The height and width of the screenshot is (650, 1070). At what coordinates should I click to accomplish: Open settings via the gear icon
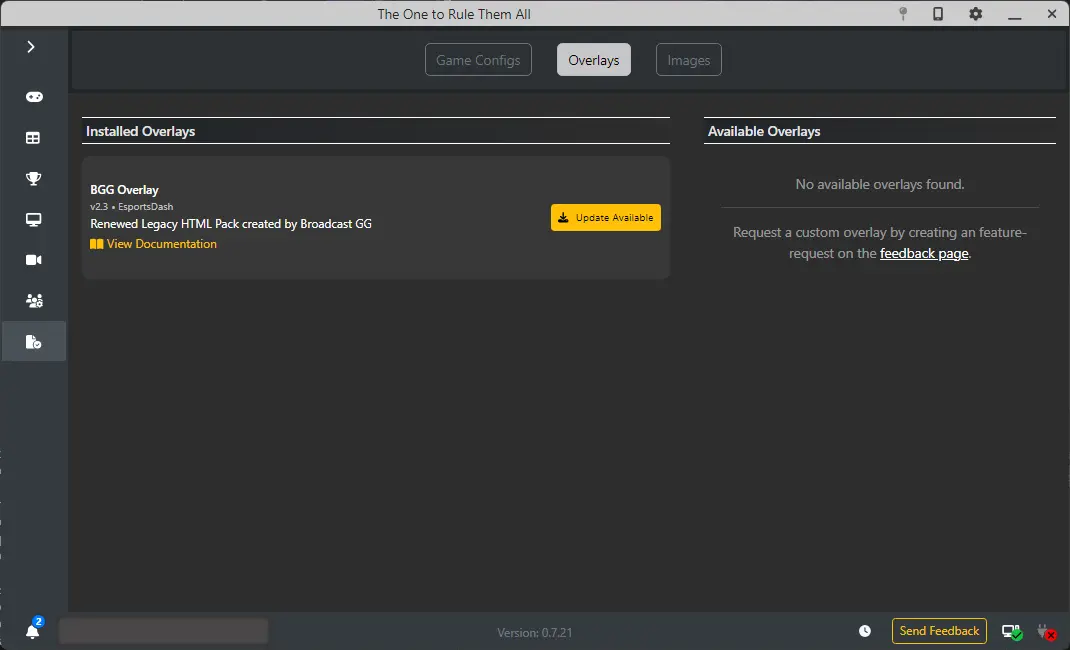click(x=975, y=14)
